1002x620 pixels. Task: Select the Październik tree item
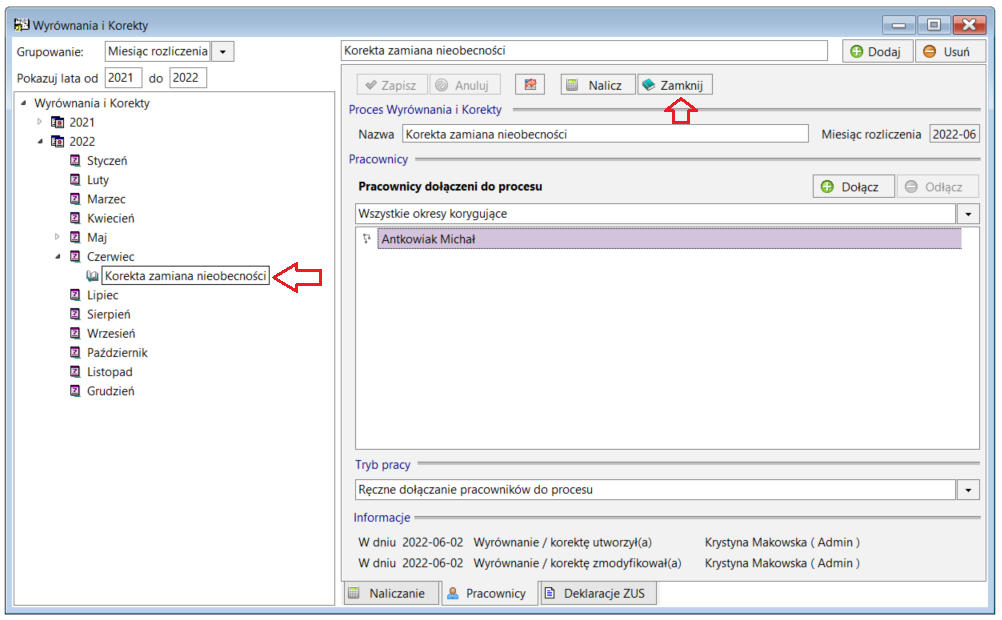pos(117,352)
